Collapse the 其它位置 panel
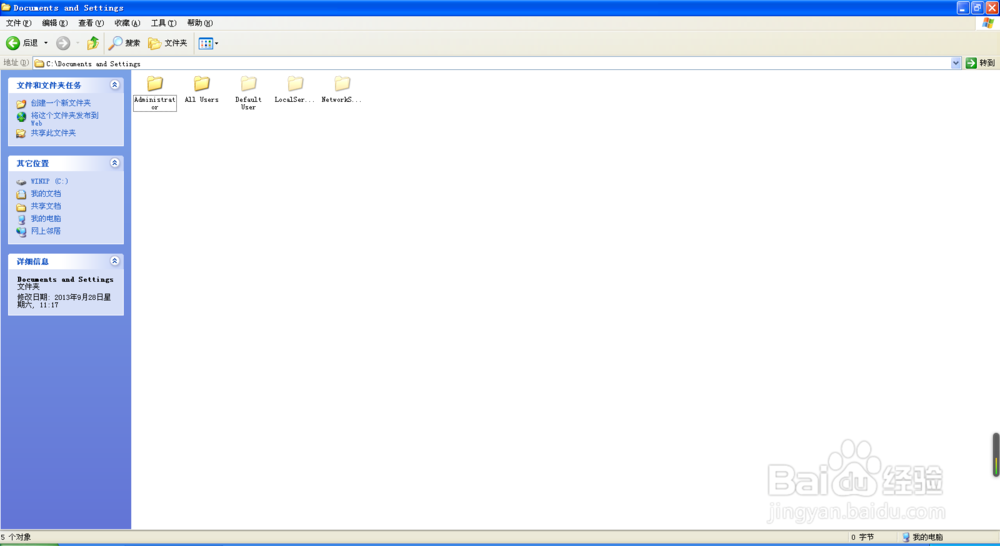The image size is (1000, 546). [115, 163]
